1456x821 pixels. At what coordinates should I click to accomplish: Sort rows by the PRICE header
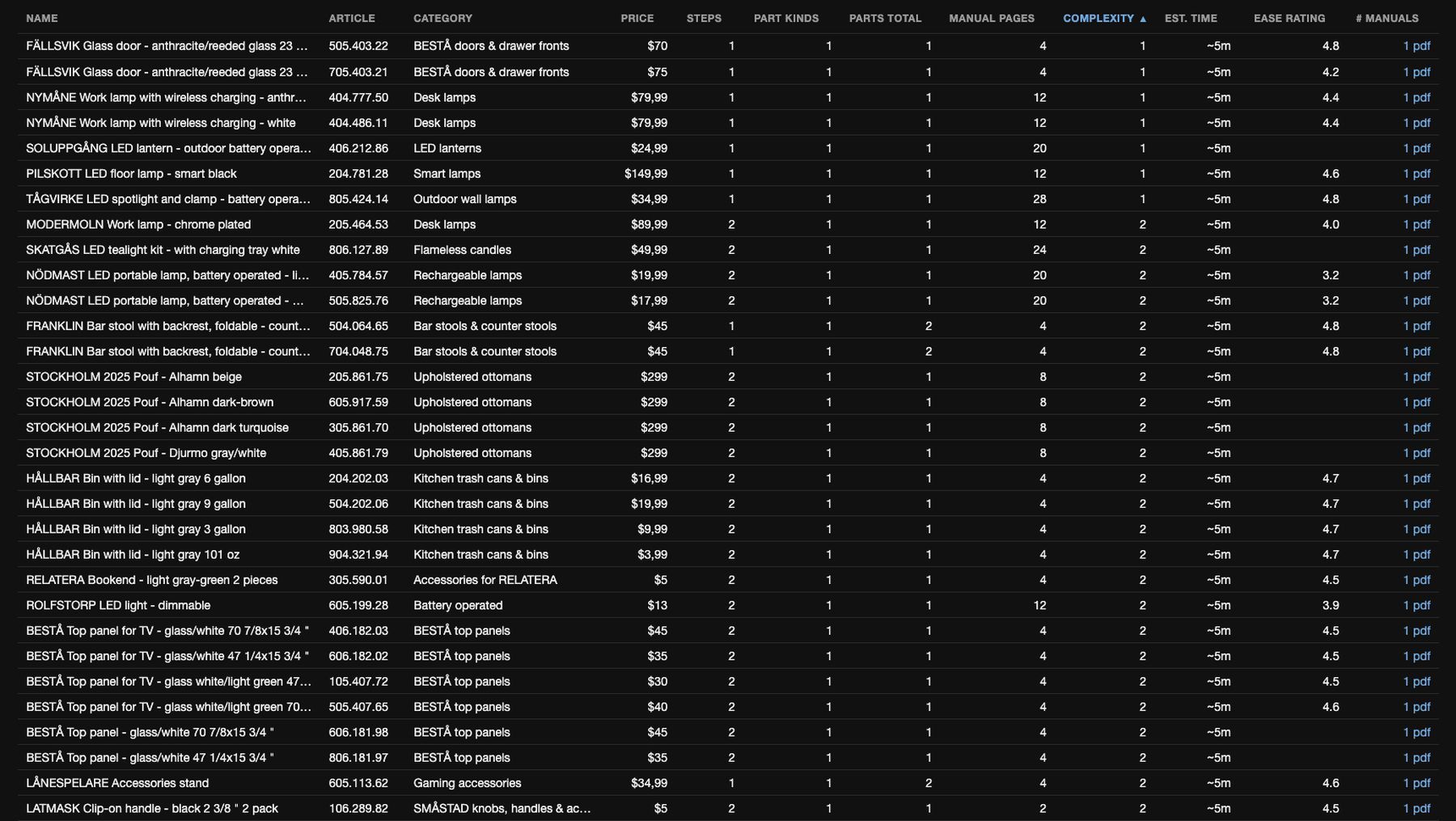pyautogui.click(x=637, y=18)
